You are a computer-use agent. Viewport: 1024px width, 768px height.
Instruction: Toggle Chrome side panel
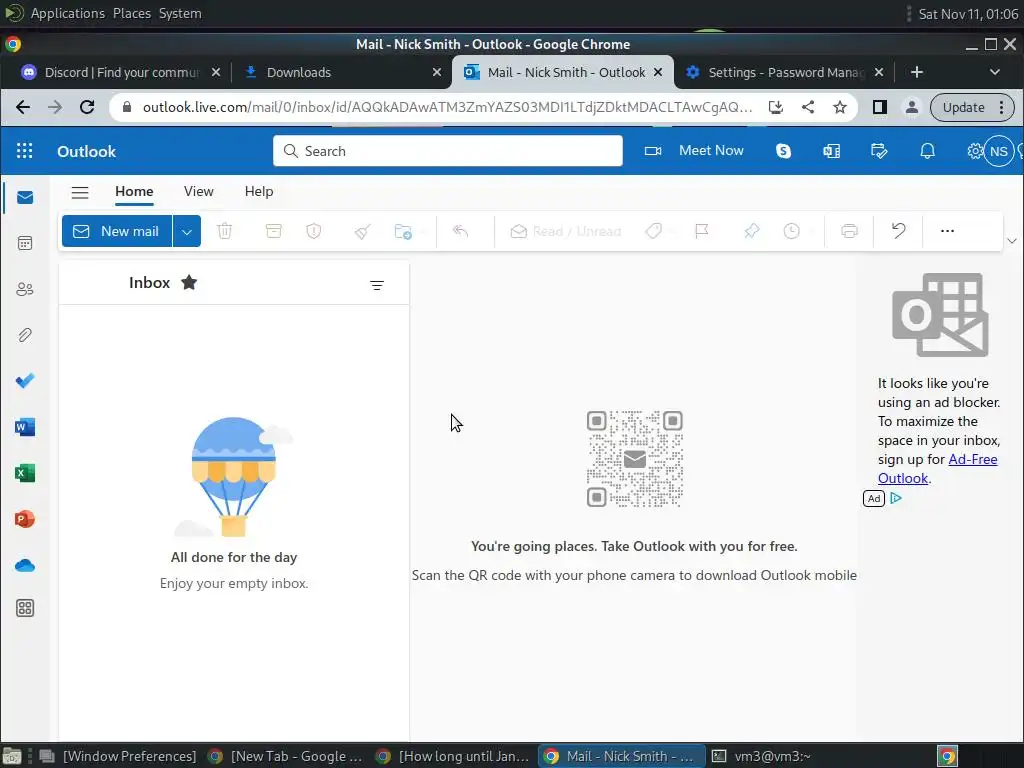tap(880, 107)
